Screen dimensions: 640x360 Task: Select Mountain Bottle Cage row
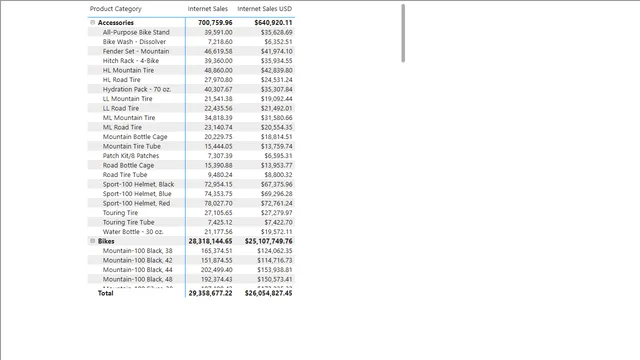[191, 136]
